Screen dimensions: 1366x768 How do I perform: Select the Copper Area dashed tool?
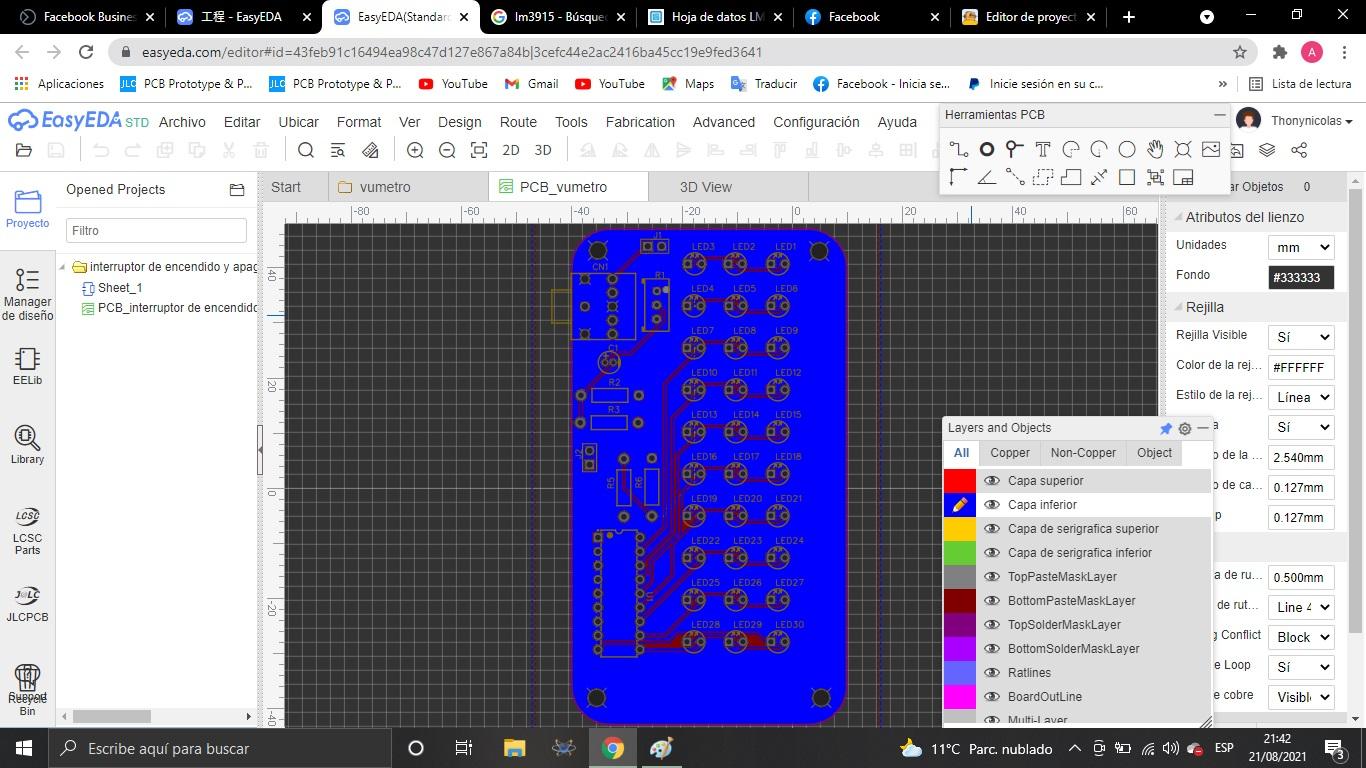coord(1043,178)
